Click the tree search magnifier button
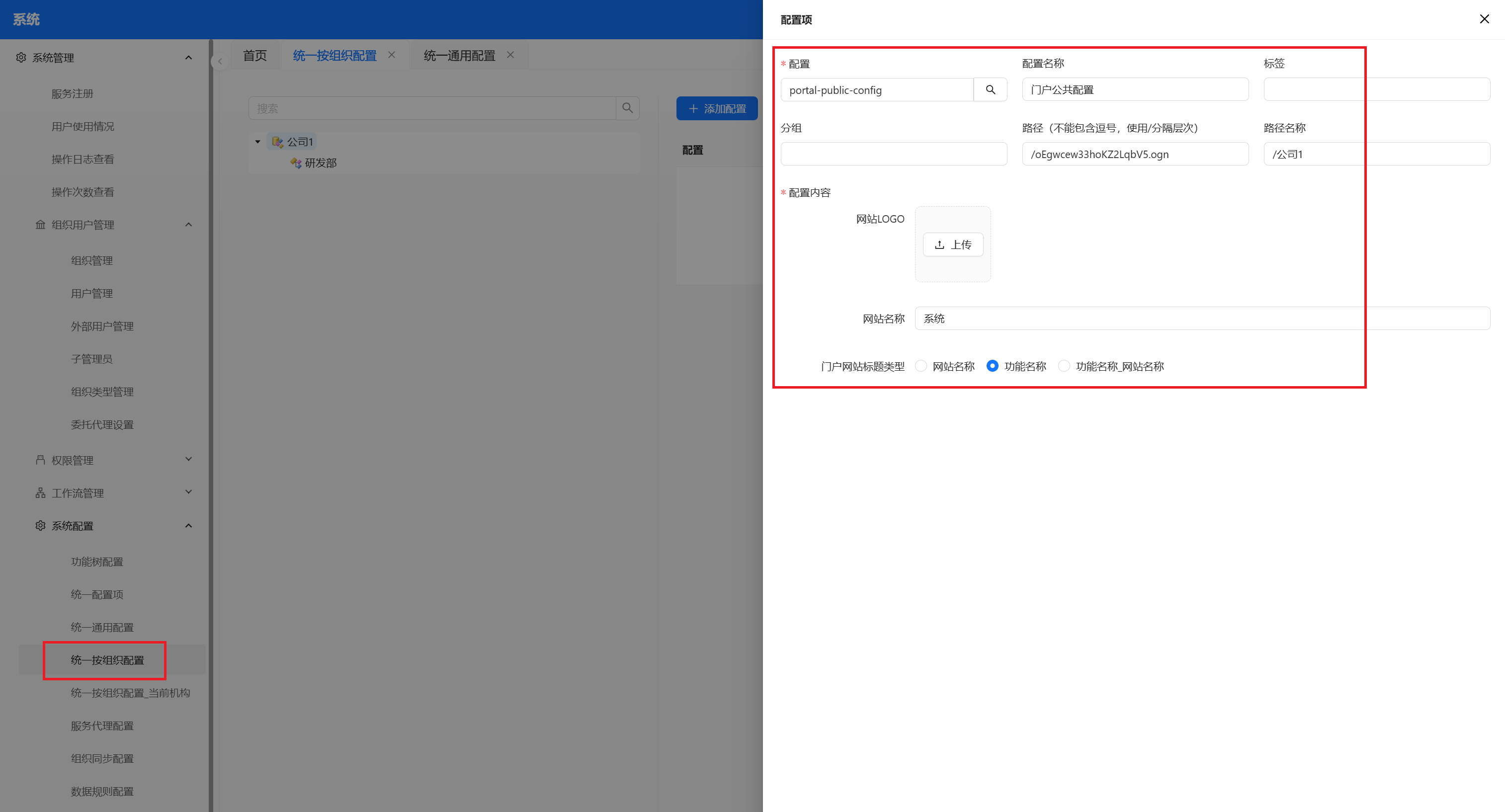 pyautogui.click(x=627, y=108)
